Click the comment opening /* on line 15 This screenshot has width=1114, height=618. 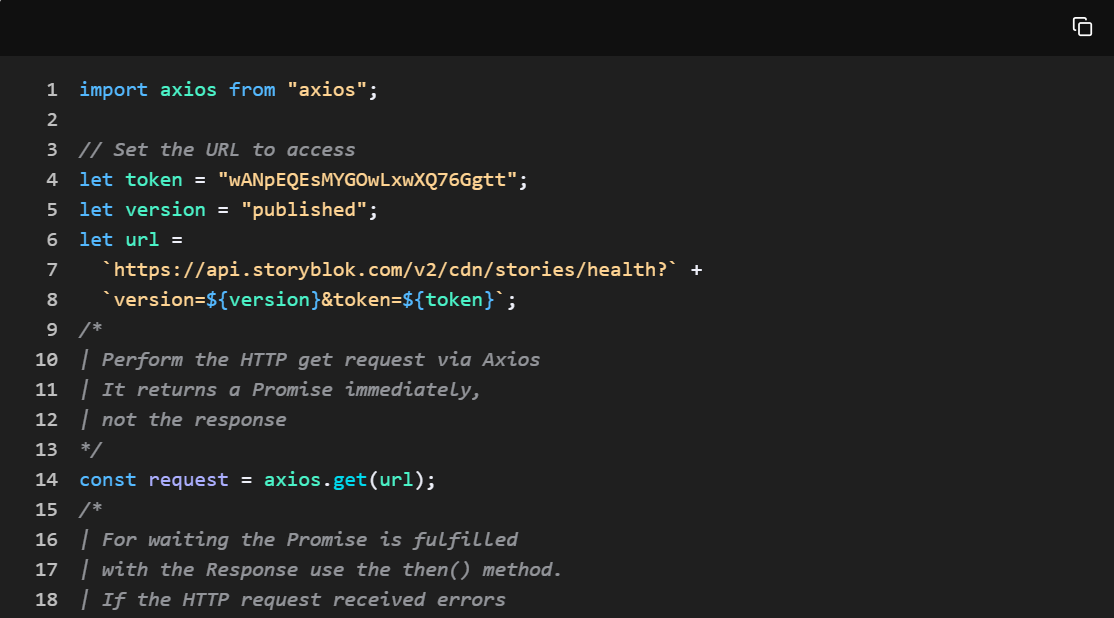pyautogui.click(x=90, y=509)
